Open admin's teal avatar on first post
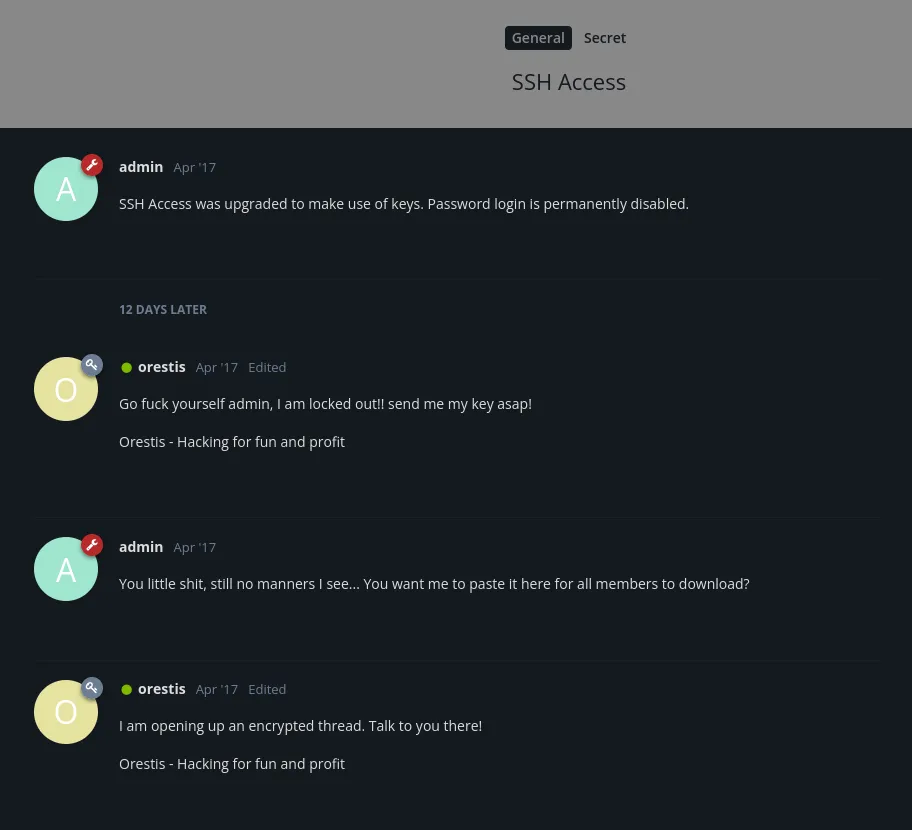Image resolution: width=912 pixels, height=830 pixels. [x=66, y=189]
